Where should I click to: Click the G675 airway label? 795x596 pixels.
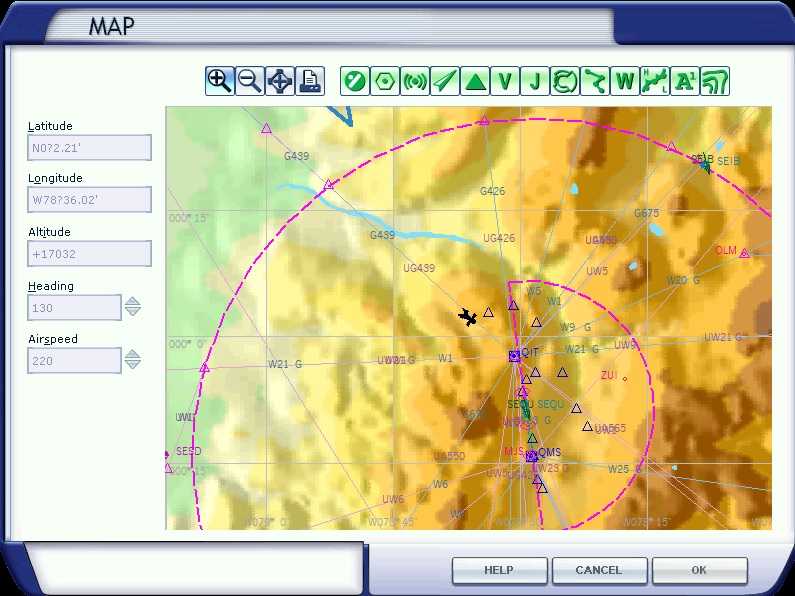click(646, 213)
